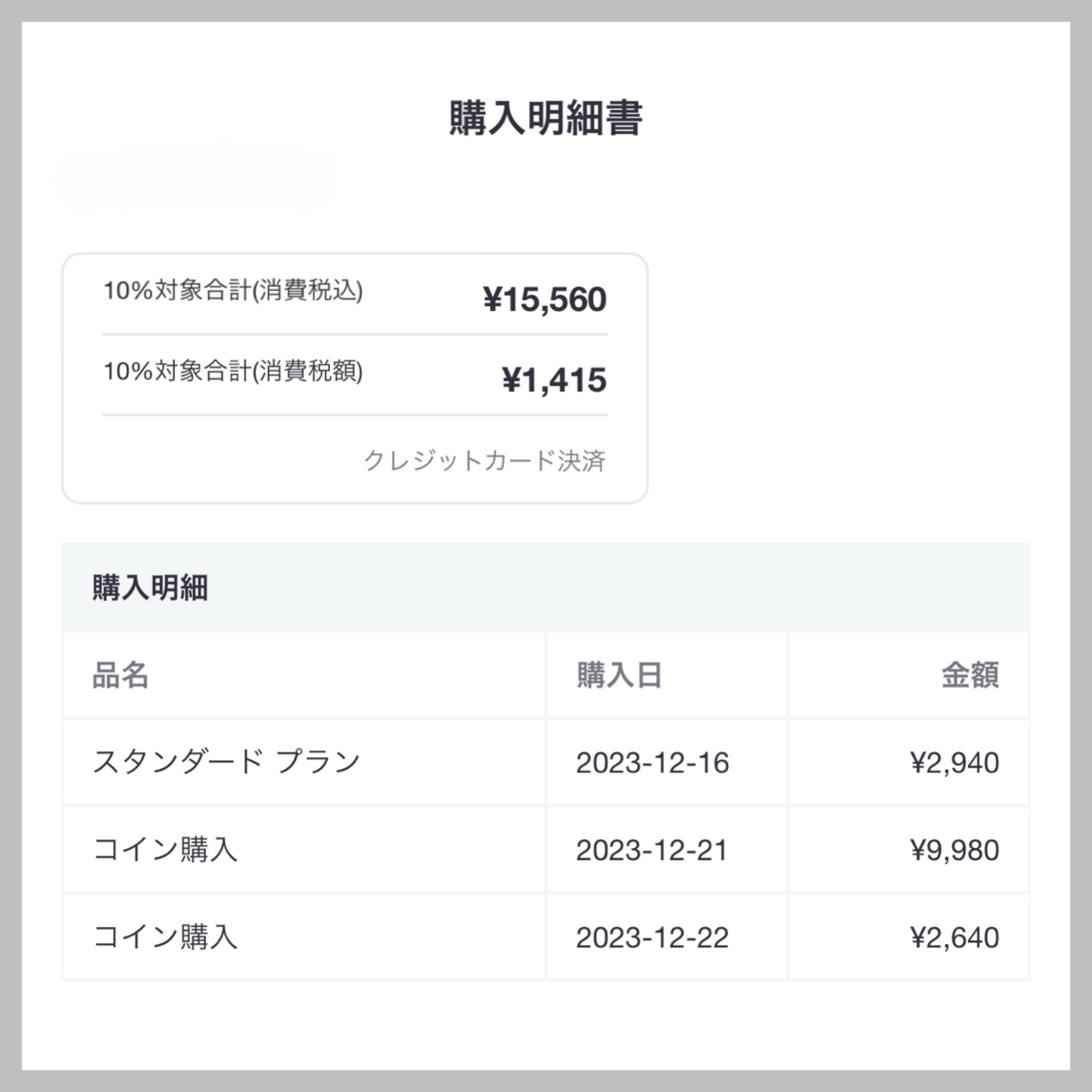1092x1092 pixels.
Task: Select コイン購入 in the 2023-12-22 row
Action: pos(165,937)
